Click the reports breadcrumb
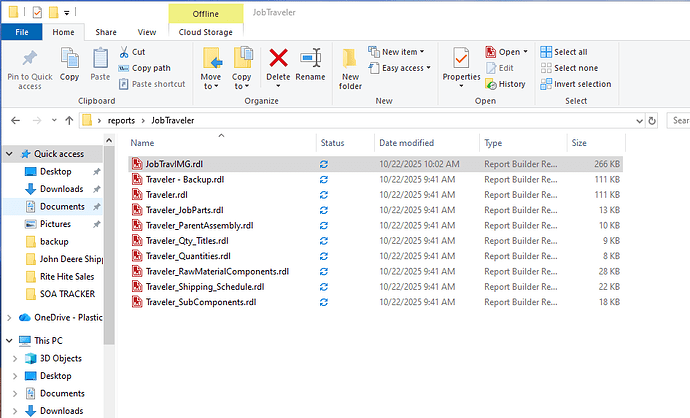 tap(121, 121)
